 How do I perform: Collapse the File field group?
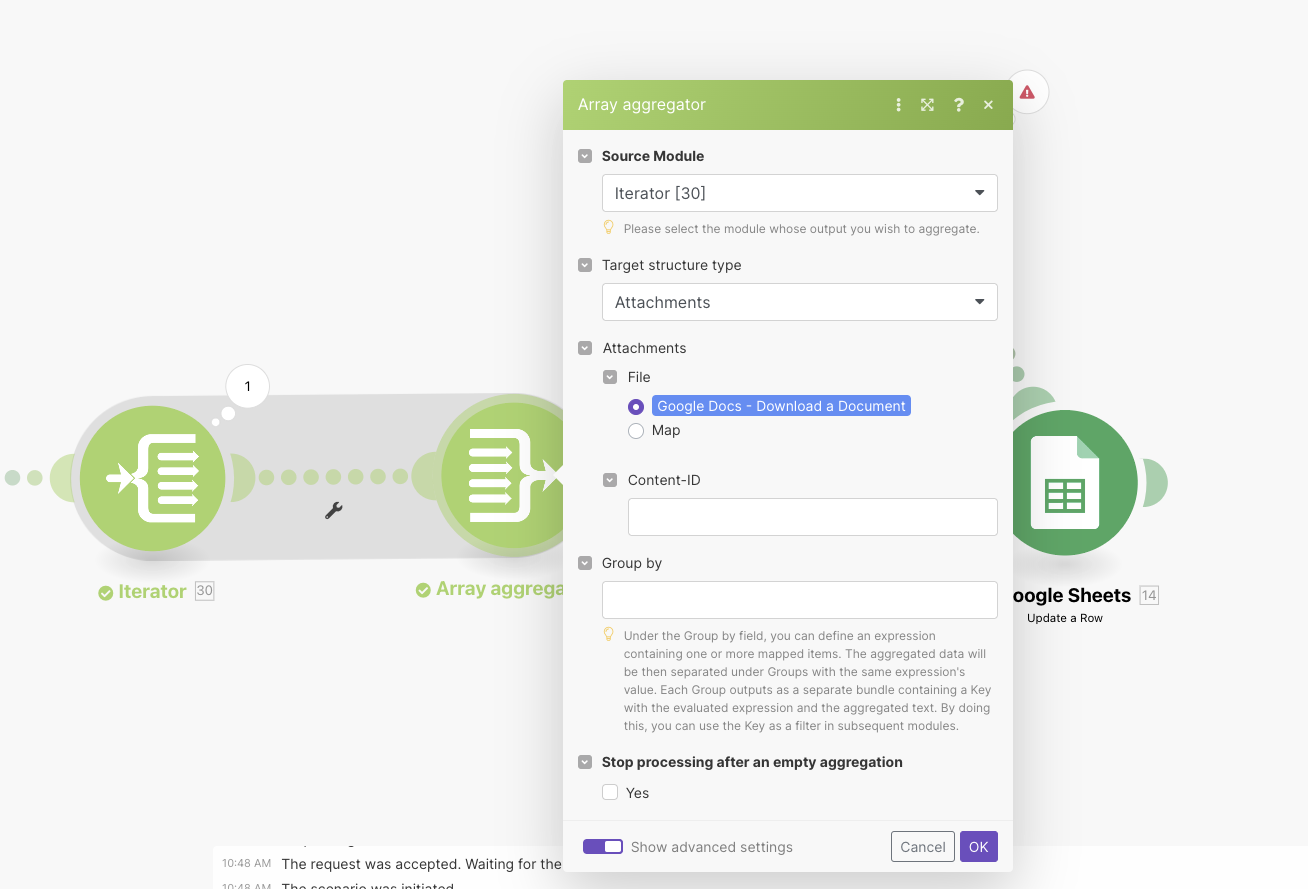tap(610, 377)
